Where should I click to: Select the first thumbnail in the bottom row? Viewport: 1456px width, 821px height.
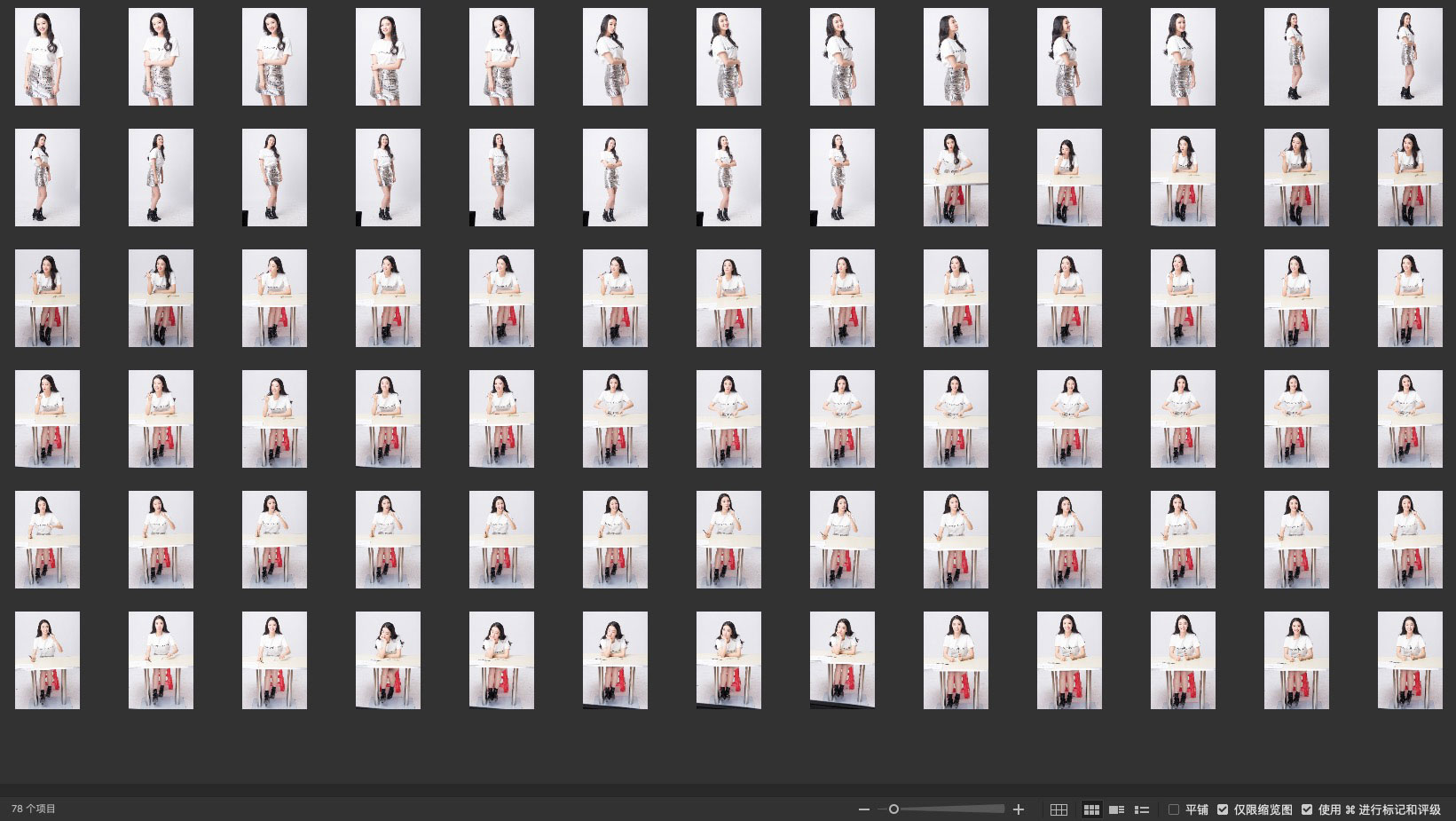(x=47, y=660)
